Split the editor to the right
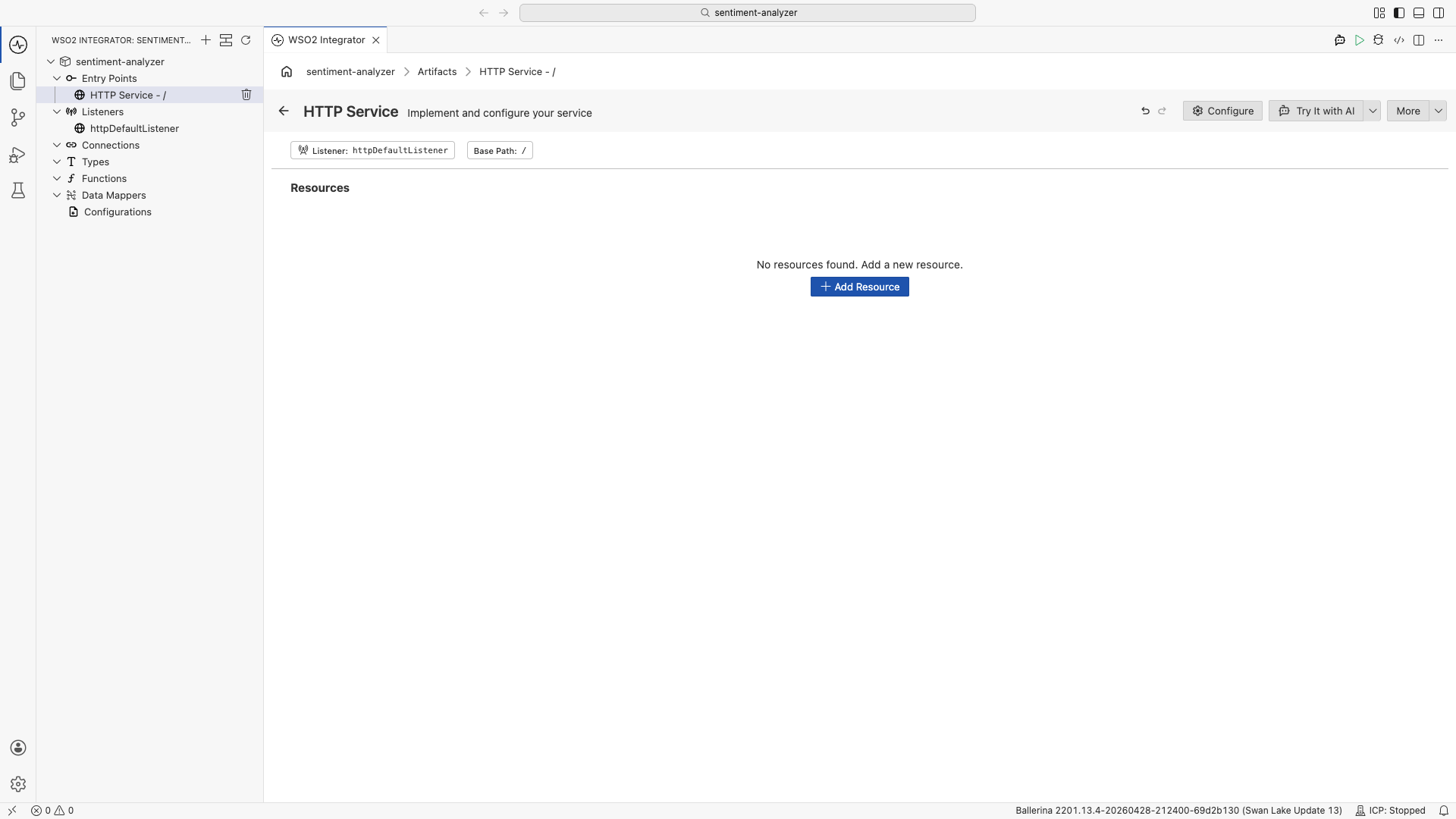 tap(1419, 40)
